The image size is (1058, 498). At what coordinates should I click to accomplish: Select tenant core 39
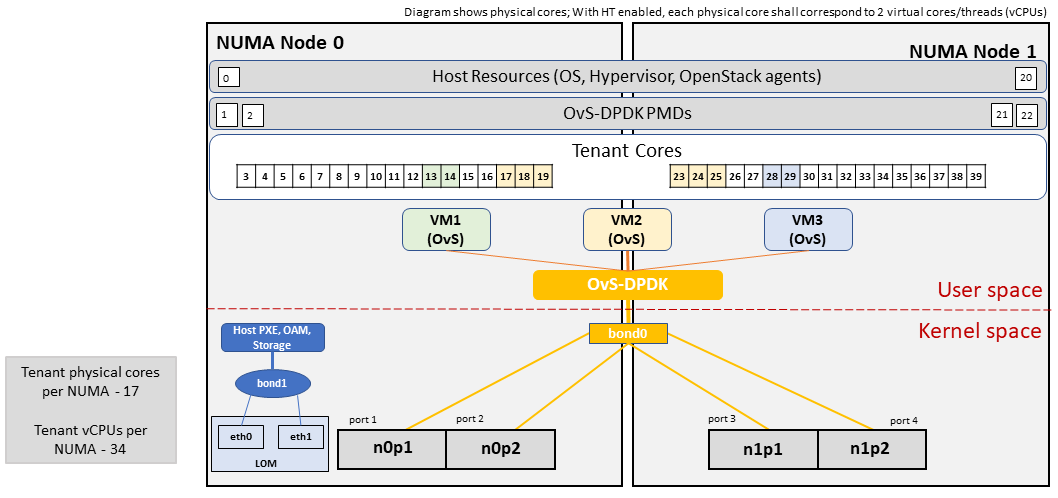(x=975, y=176)
